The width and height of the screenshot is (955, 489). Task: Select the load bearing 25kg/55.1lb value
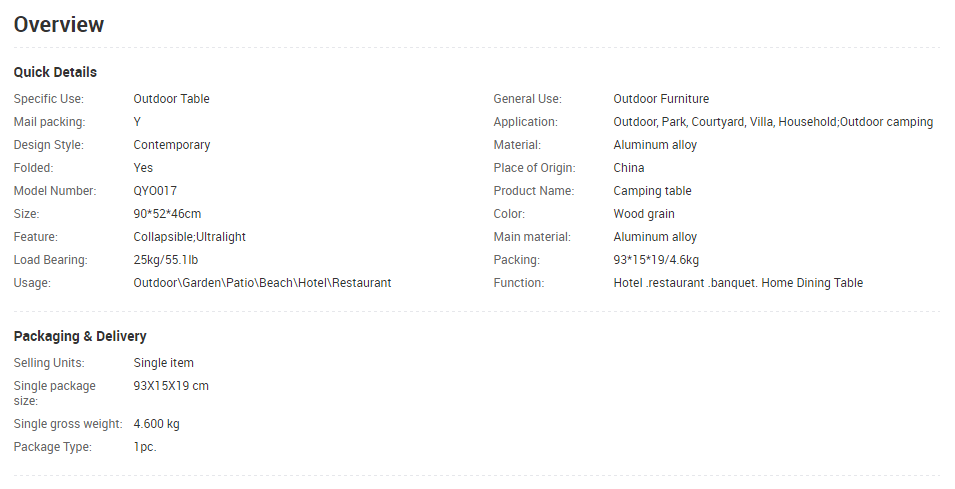click(166, 260)
